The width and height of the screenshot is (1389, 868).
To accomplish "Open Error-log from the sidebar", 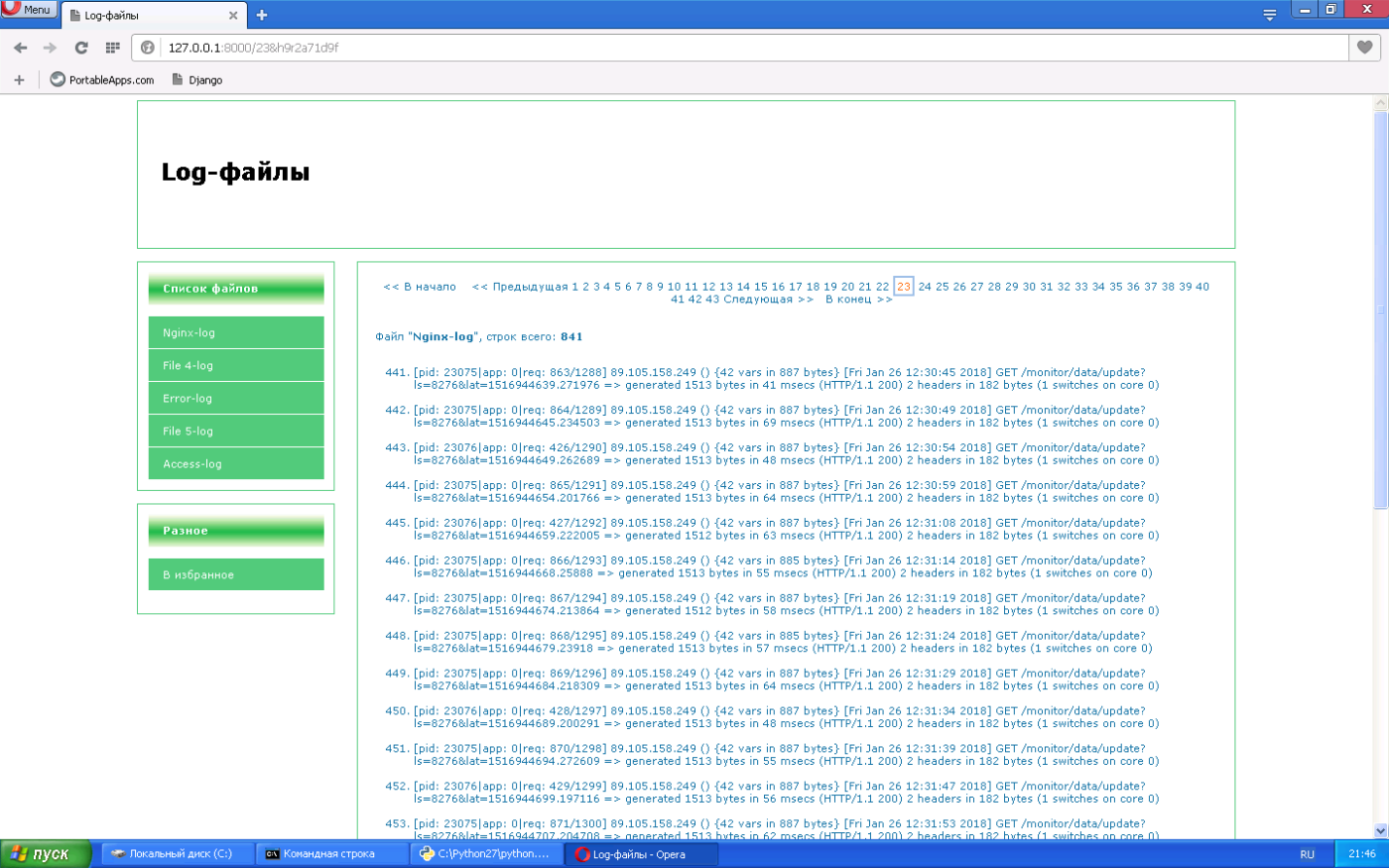I will pyautogui.click(x=236, y=399).
